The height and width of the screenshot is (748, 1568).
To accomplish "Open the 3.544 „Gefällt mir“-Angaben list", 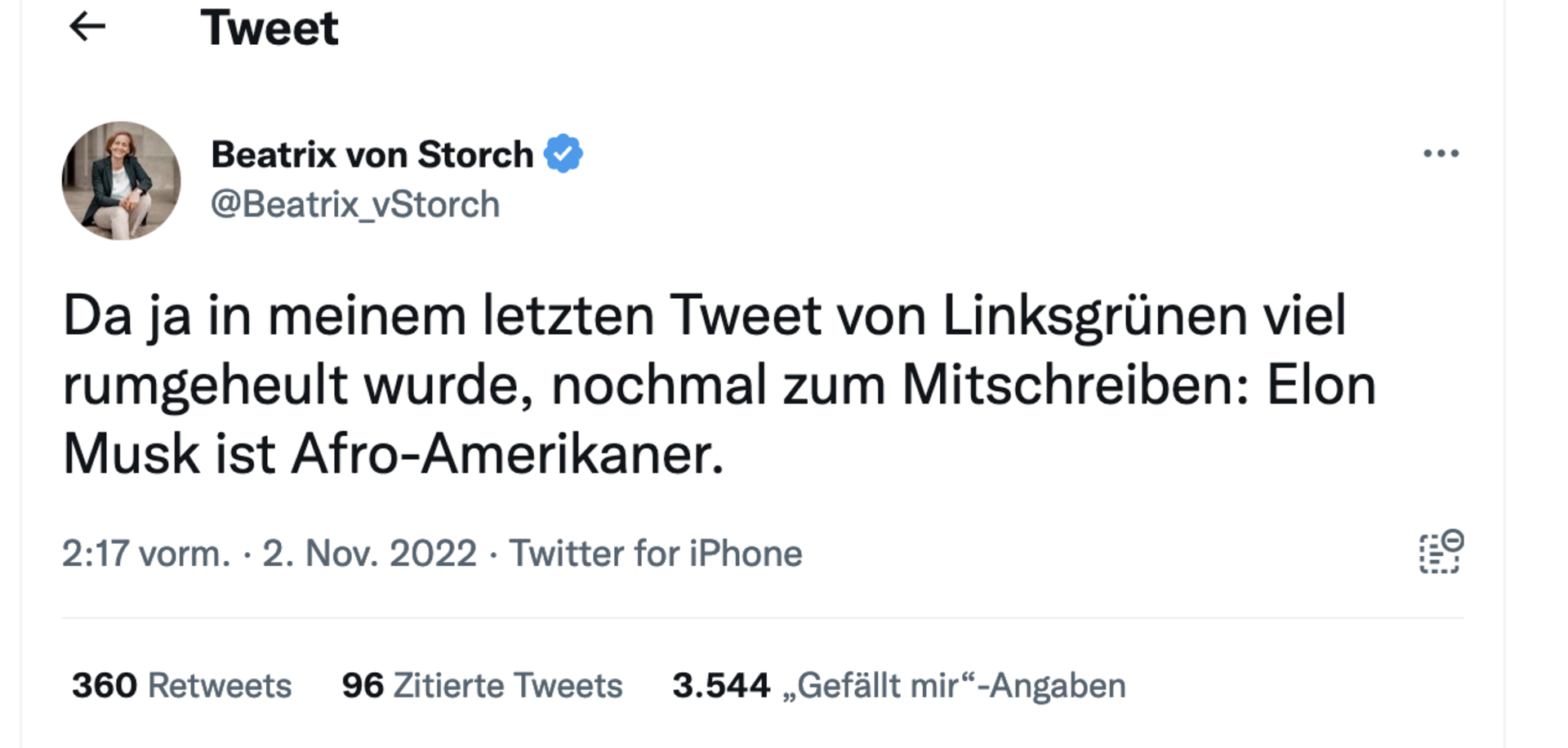I will point(898,686).
